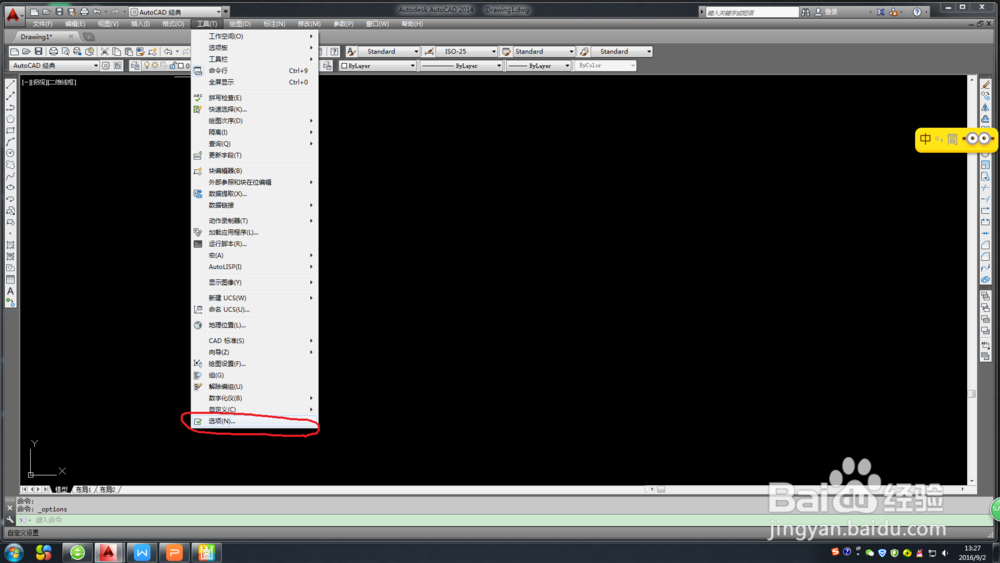
Task: Click Windows Start button
Action: coord(14,552)
